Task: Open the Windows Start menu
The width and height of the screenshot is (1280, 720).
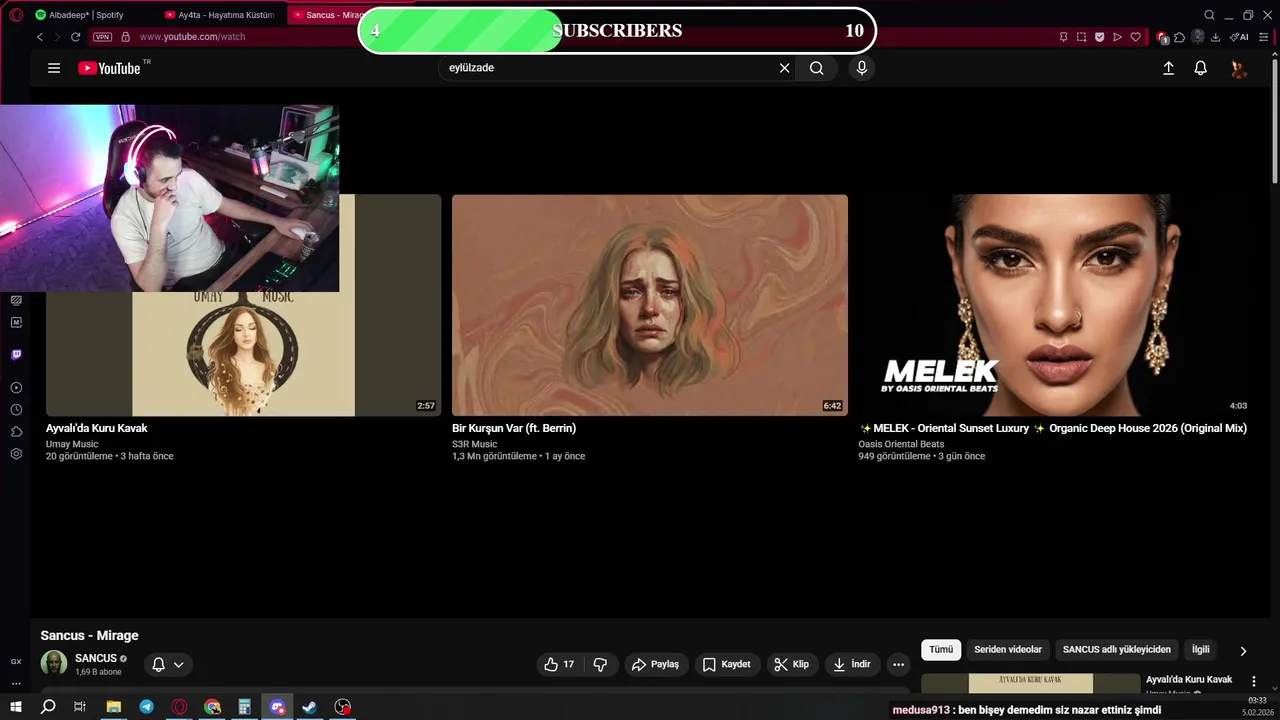Action: pyautogui.click(x=16, y=707)
